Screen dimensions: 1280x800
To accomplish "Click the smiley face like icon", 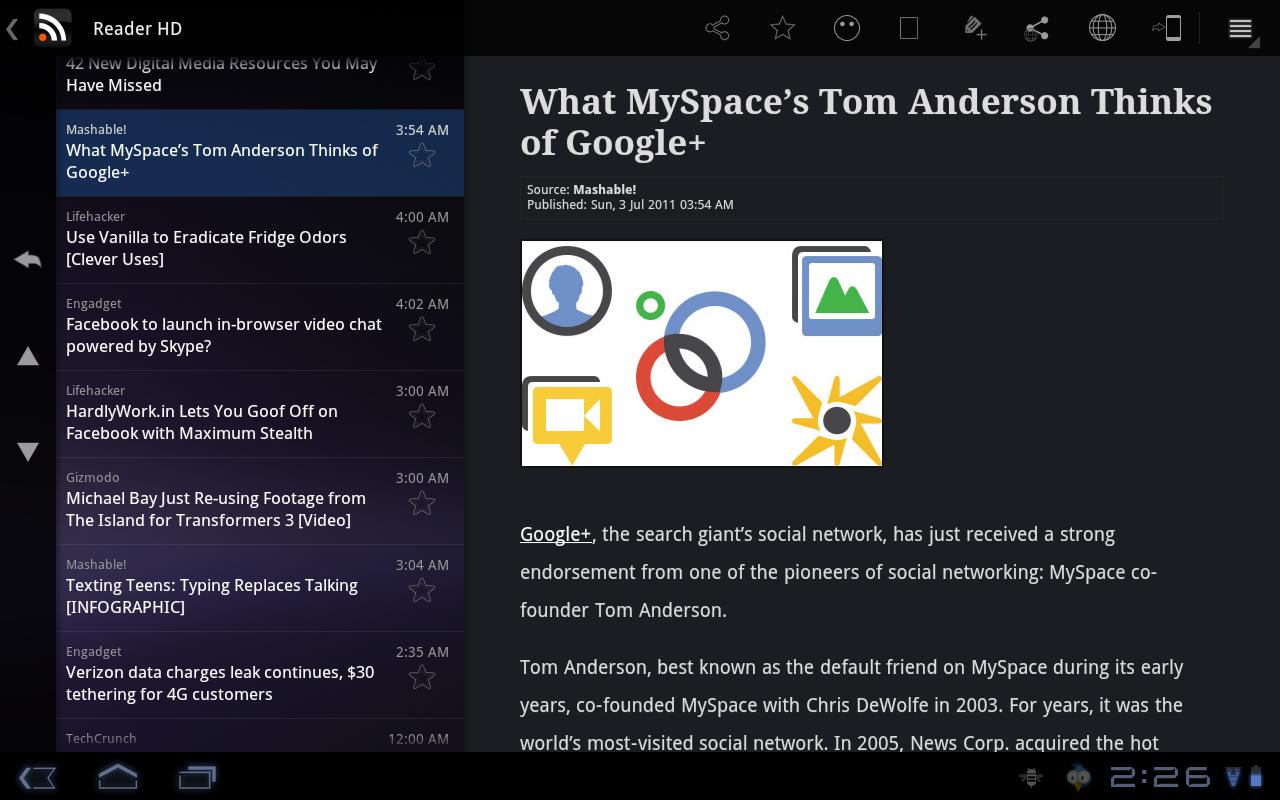I will coord(847,28).
